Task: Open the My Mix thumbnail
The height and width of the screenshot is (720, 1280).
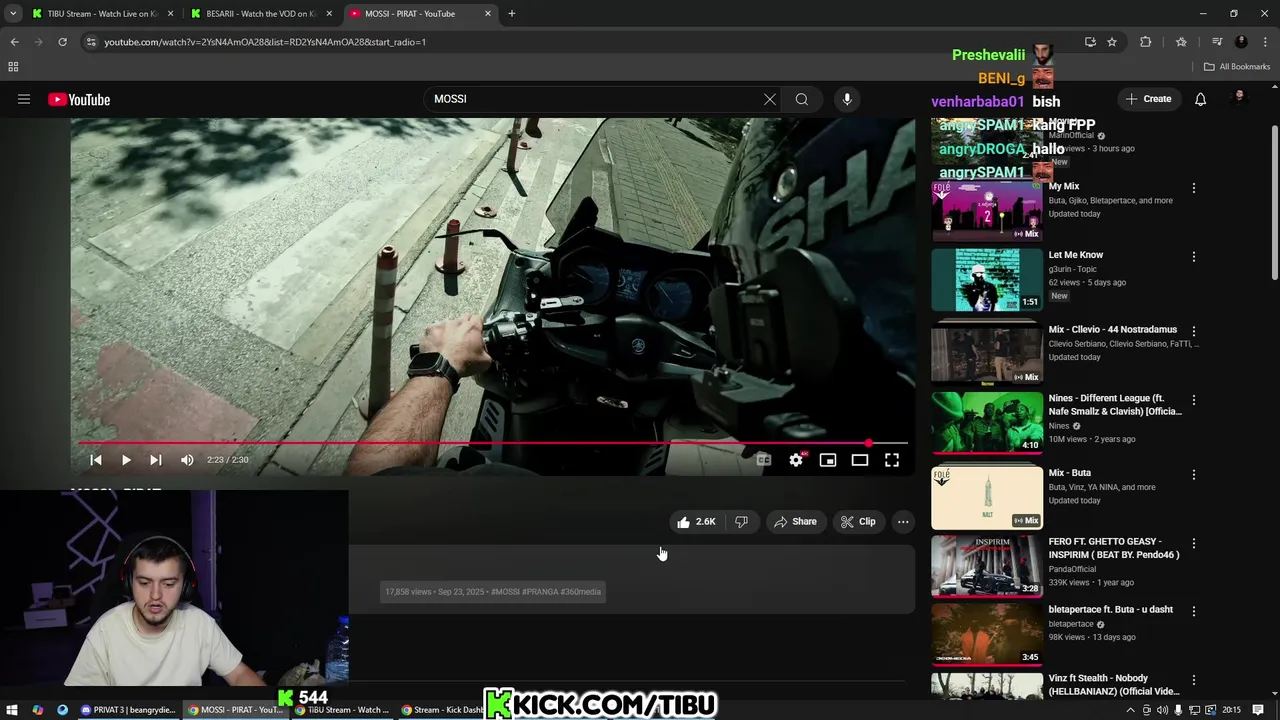Action: pos(987,211)
